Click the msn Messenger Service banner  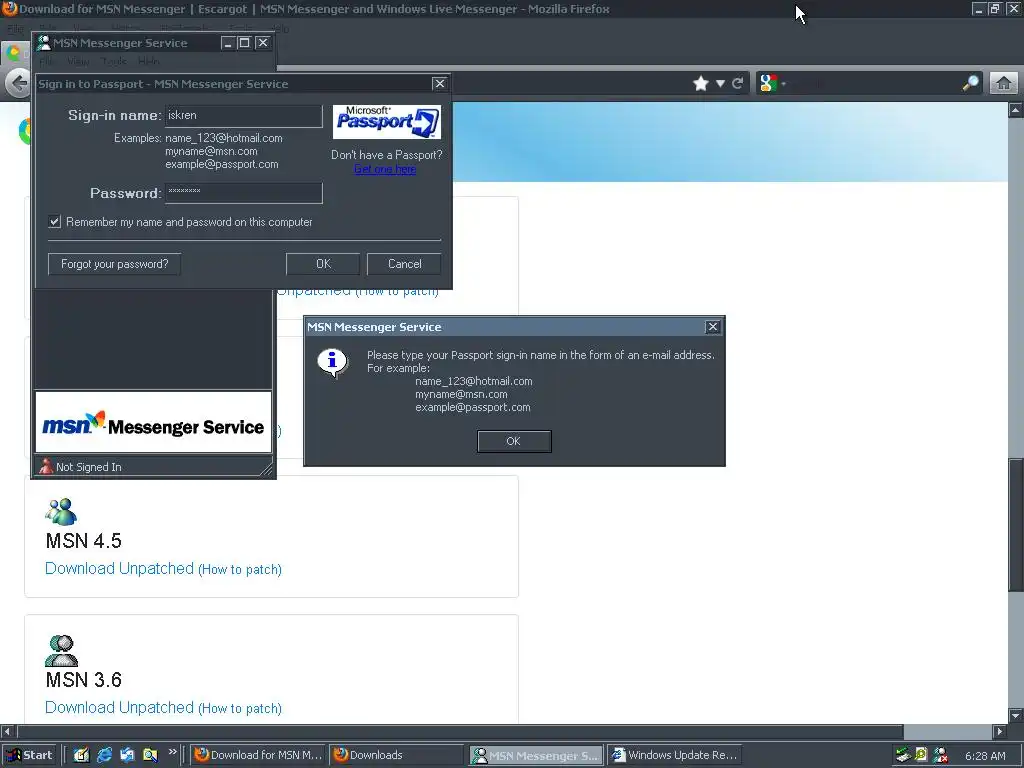[153, 422]
